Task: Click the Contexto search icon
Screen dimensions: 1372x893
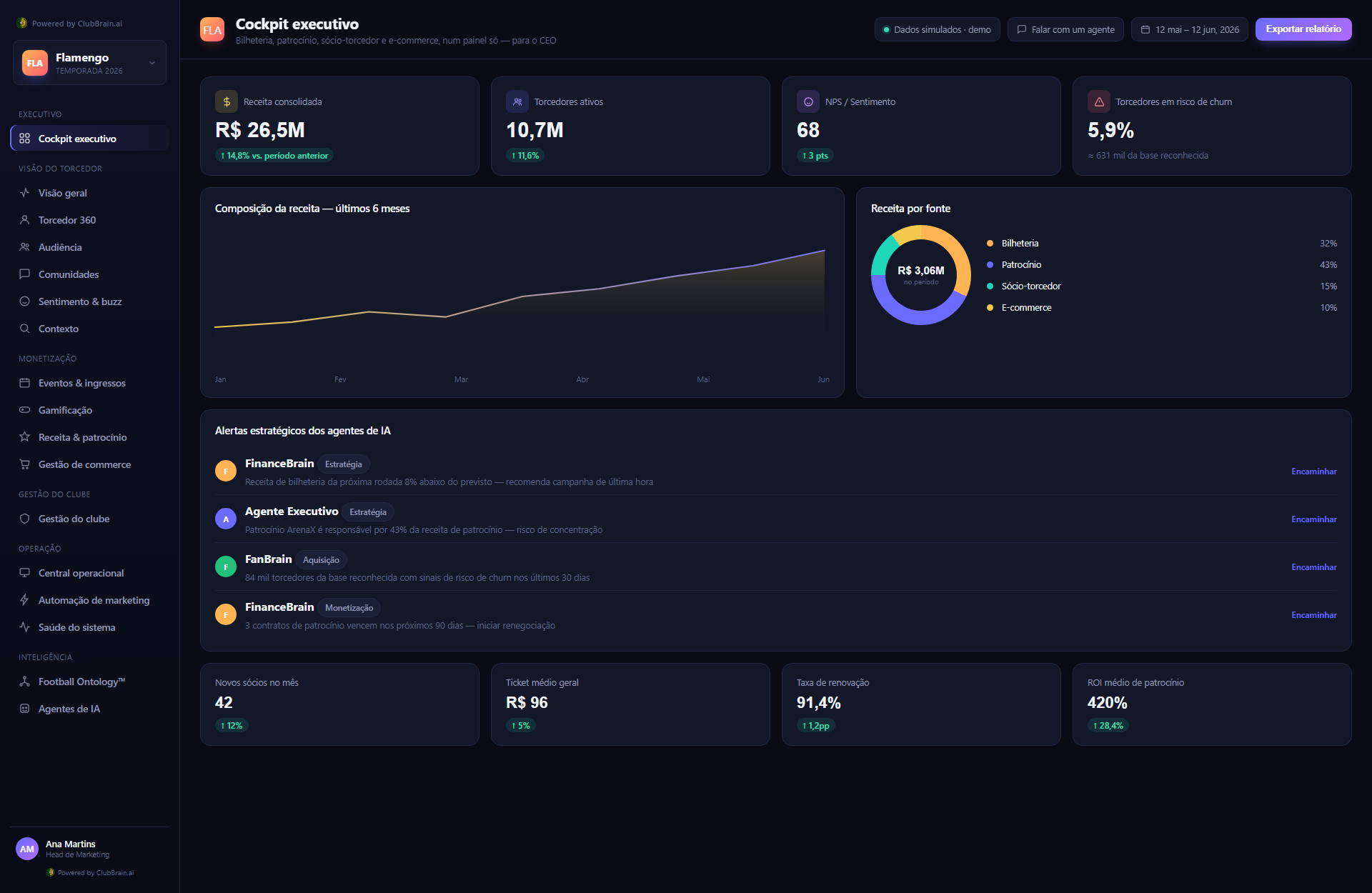Action: [24, 329]
